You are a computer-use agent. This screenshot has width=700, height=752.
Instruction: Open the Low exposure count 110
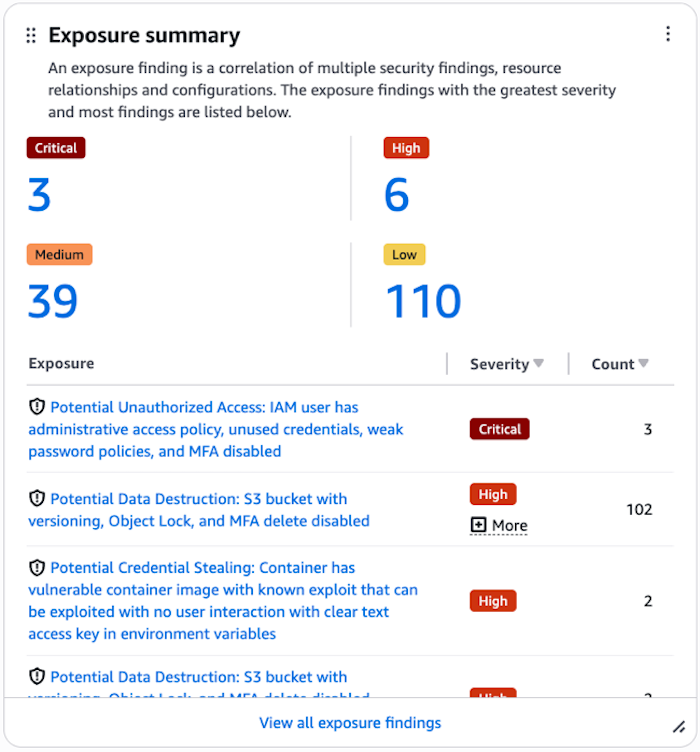tap(423, 301)
